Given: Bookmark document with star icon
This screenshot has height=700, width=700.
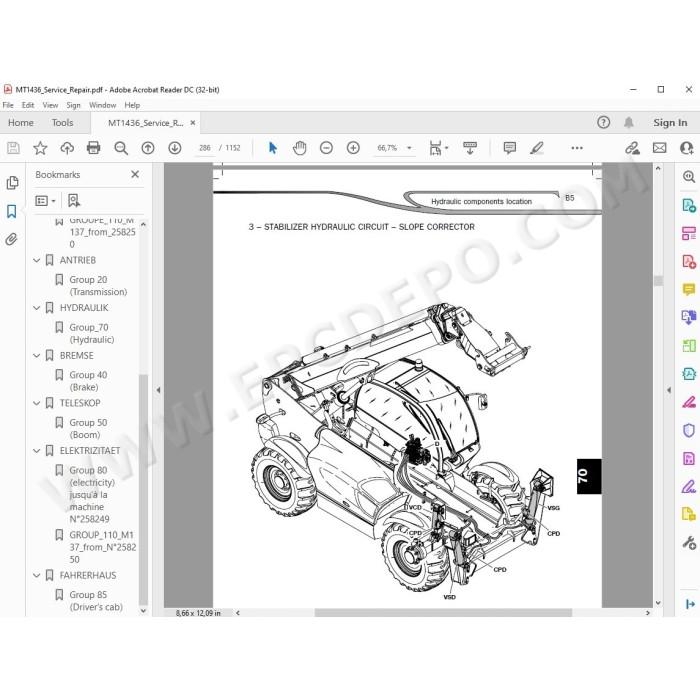Looking at the screenshot, I should tap(40, 148).
